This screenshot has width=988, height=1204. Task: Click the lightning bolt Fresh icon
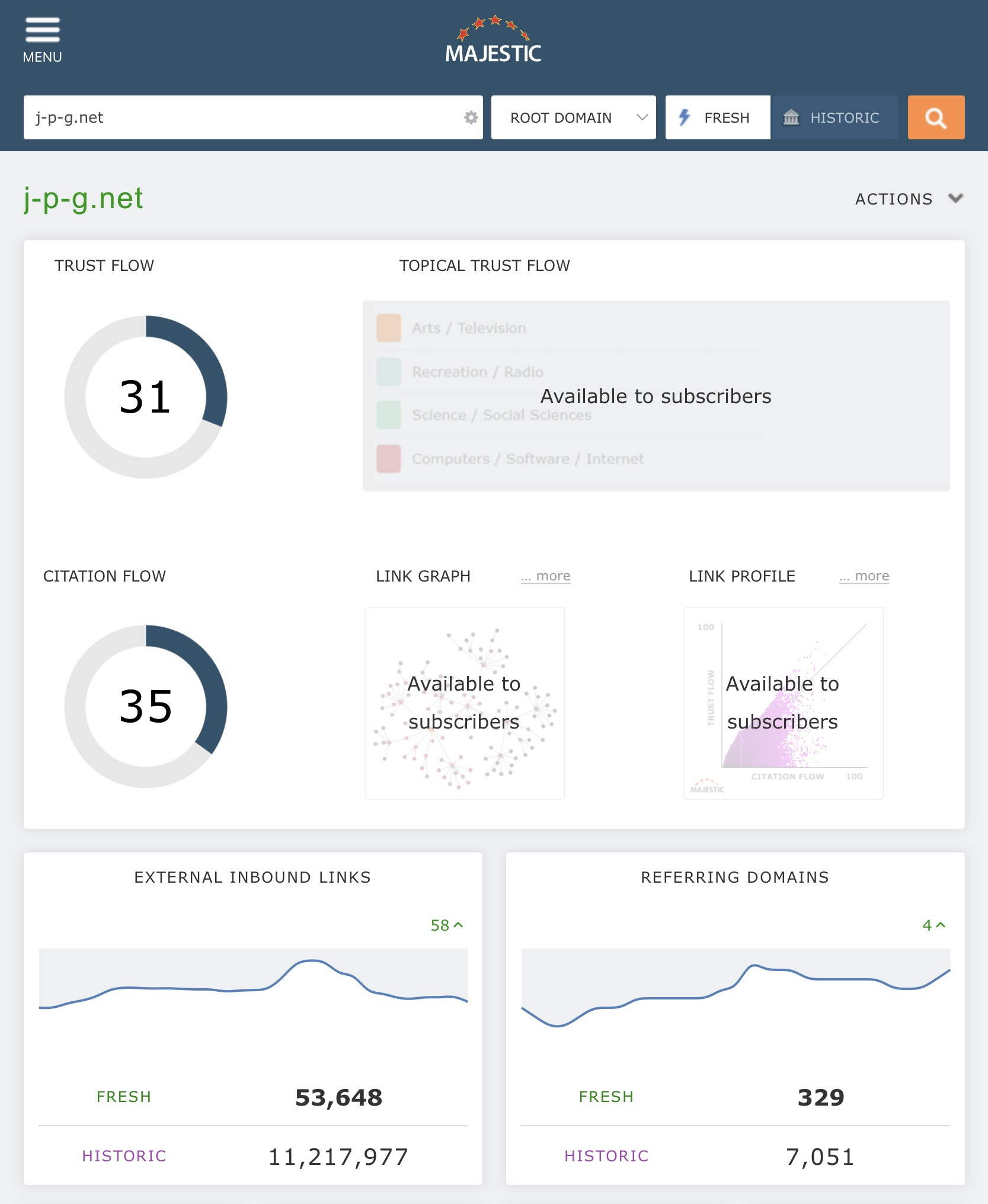tap(685, 117)
